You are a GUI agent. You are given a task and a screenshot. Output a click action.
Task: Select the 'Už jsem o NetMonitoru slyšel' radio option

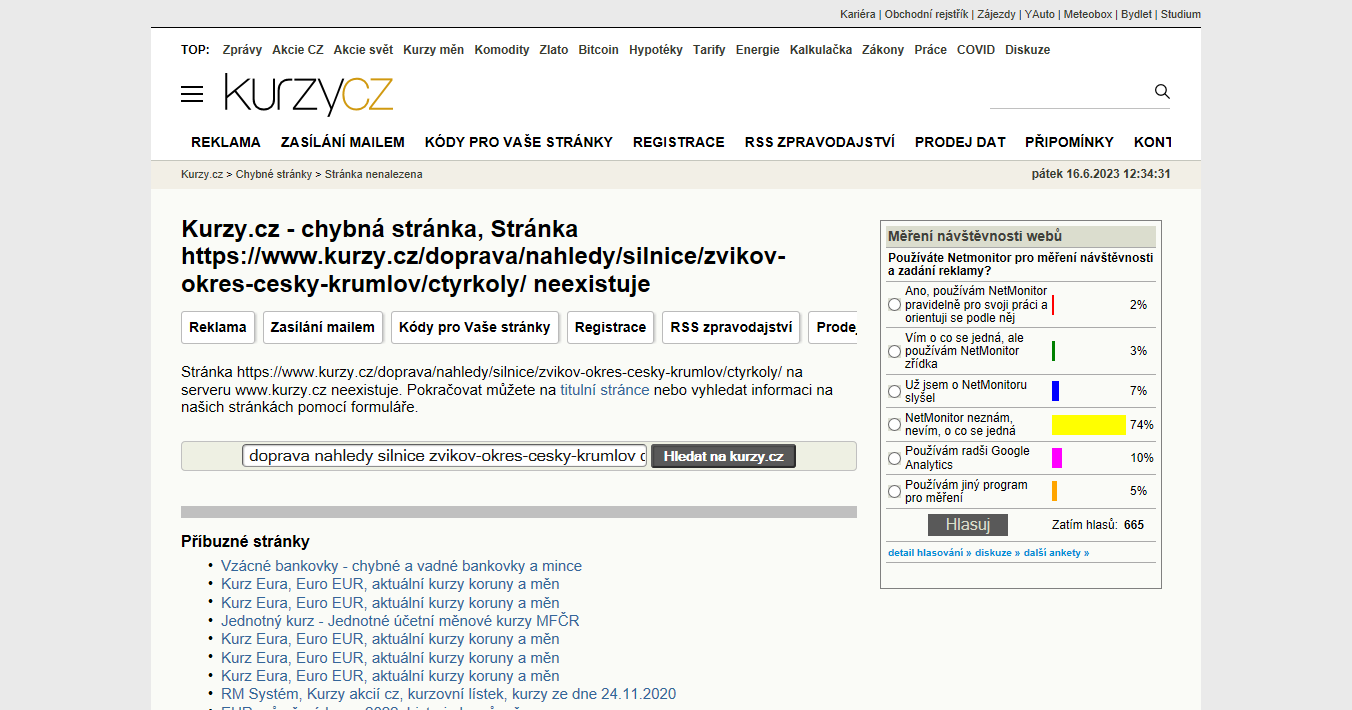pyautogui.click(x=895, y=391)
